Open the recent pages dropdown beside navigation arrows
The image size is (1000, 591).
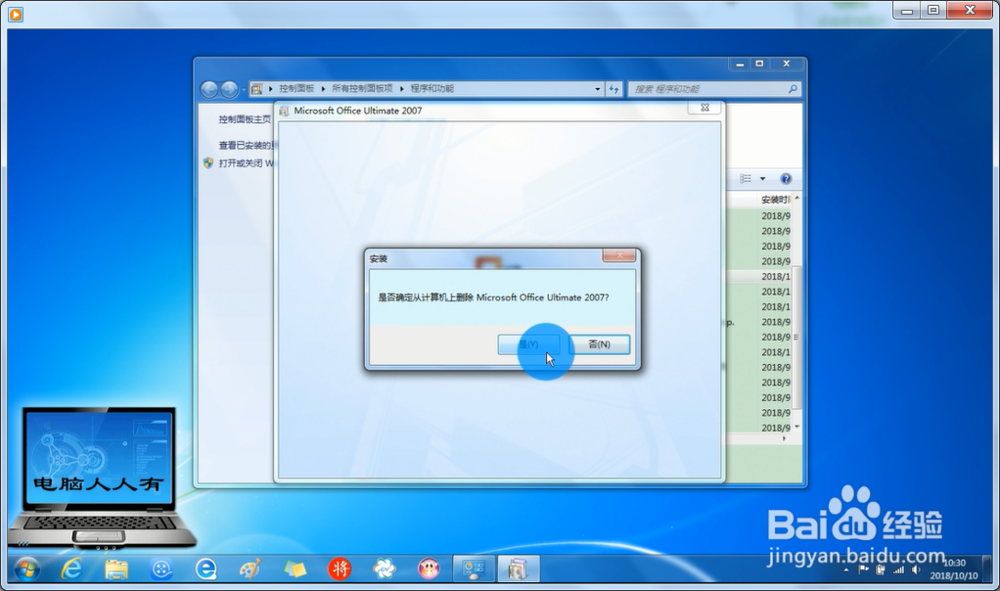click(244, 90)
